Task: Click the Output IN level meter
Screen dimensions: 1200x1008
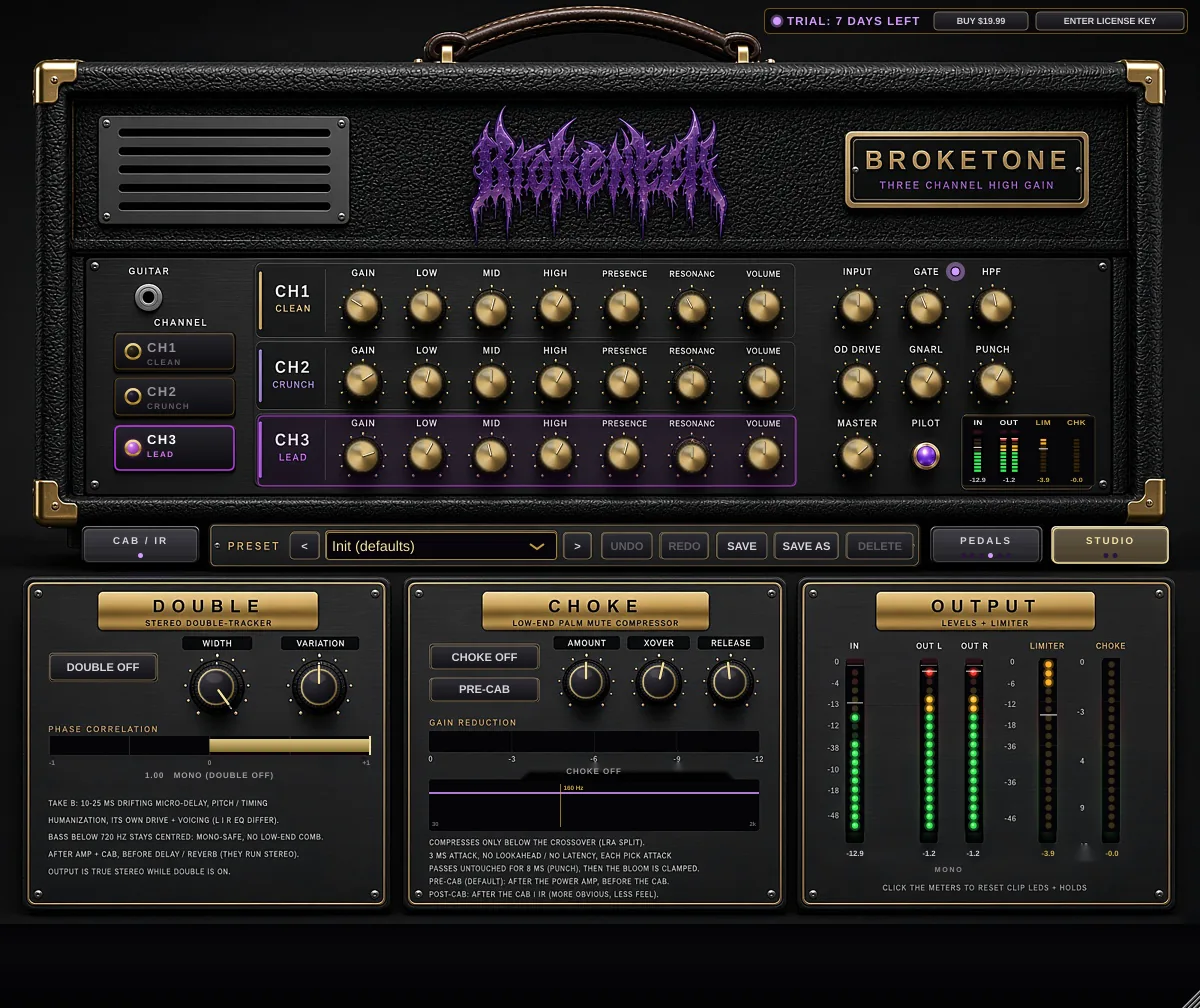Action: click(854, 750)
